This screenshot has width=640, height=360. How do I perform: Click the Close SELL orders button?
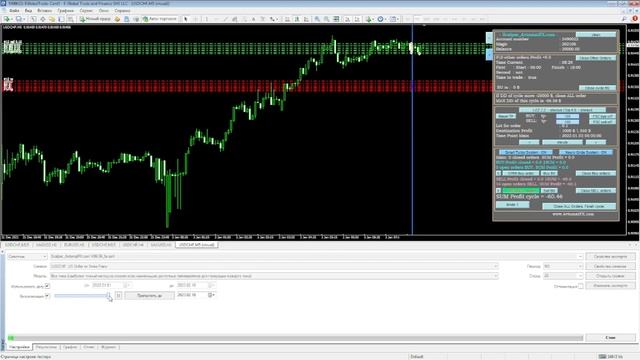596,191
